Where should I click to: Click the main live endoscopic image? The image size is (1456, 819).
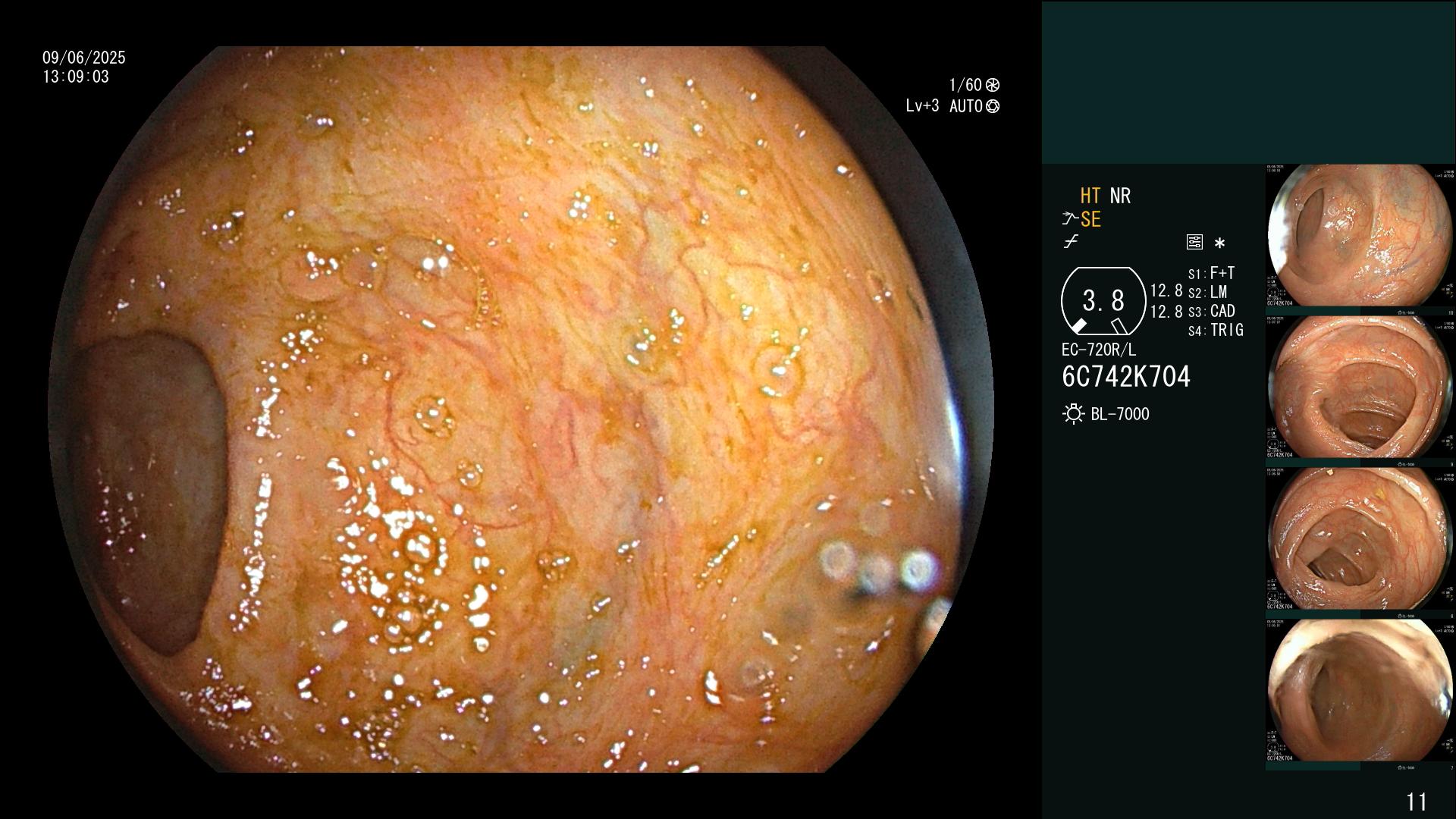[x=521, y=409]
